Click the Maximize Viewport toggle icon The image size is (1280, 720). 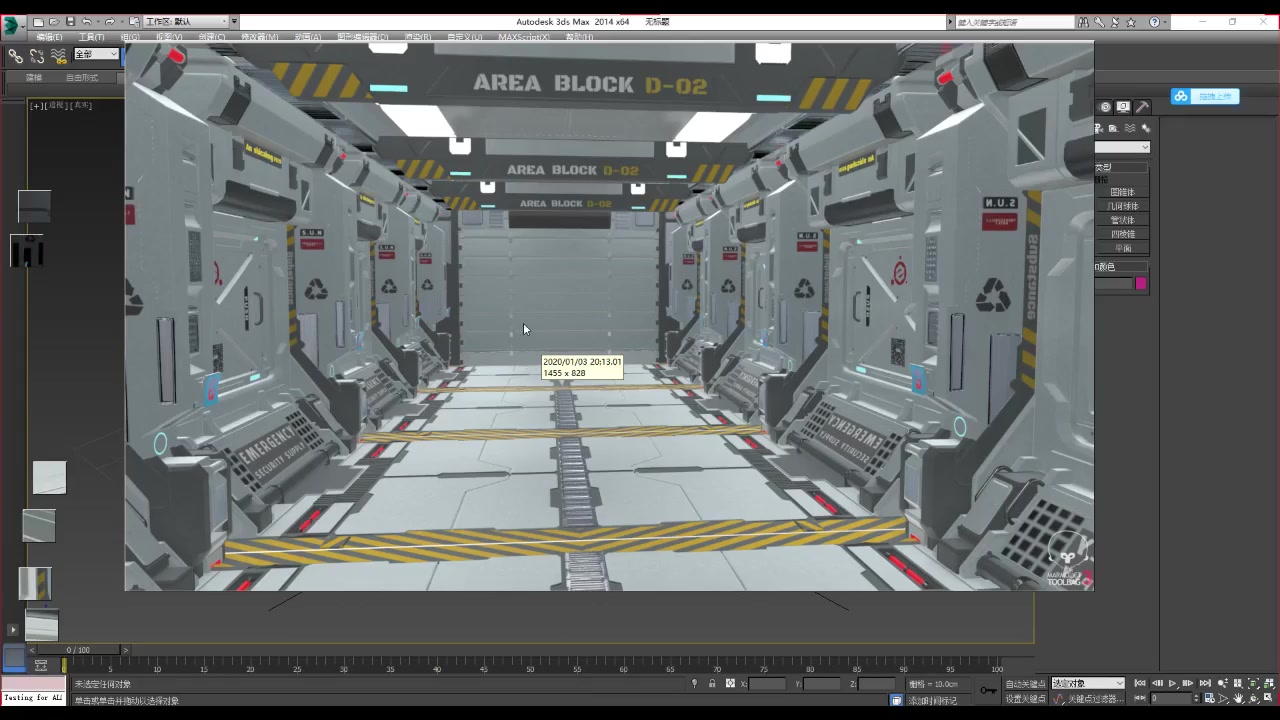click(x=1267, y=699)
